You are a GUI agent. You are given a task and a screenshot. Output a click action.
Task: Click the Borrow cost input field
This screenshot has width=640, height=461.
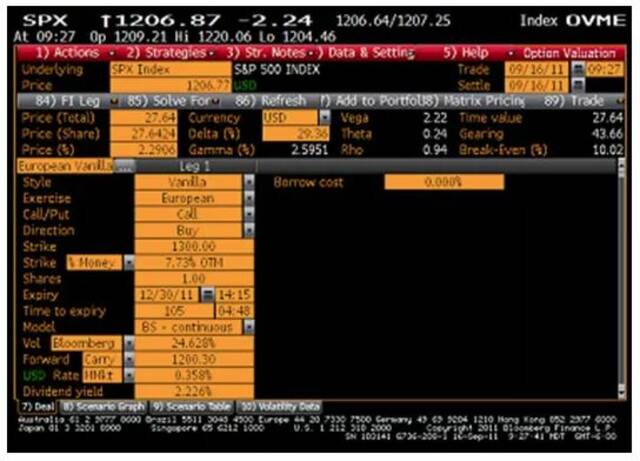(x=443, y=183)
